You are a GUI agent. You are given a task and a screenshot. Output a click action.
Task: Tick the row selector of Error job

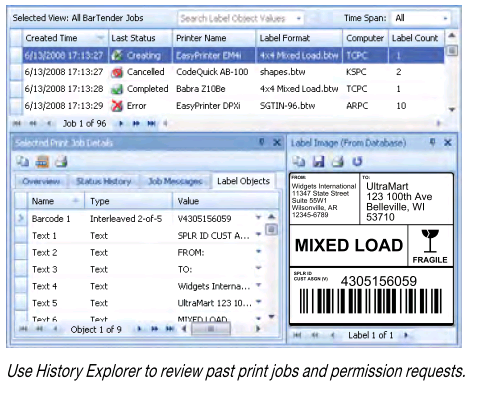pos(16,106)
